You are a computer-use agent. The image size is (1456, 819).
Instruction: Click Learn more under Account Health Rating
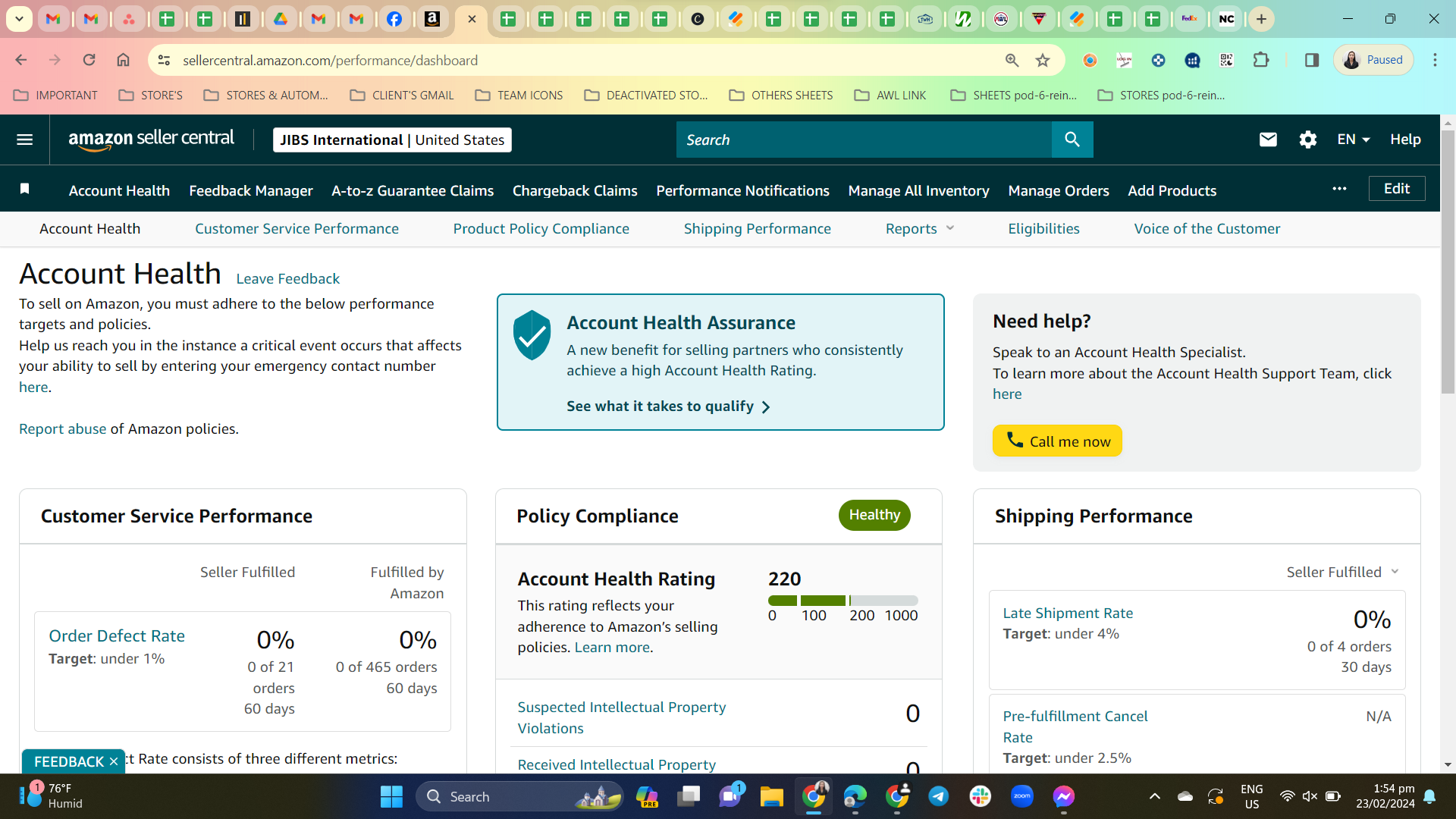[612, 647]
